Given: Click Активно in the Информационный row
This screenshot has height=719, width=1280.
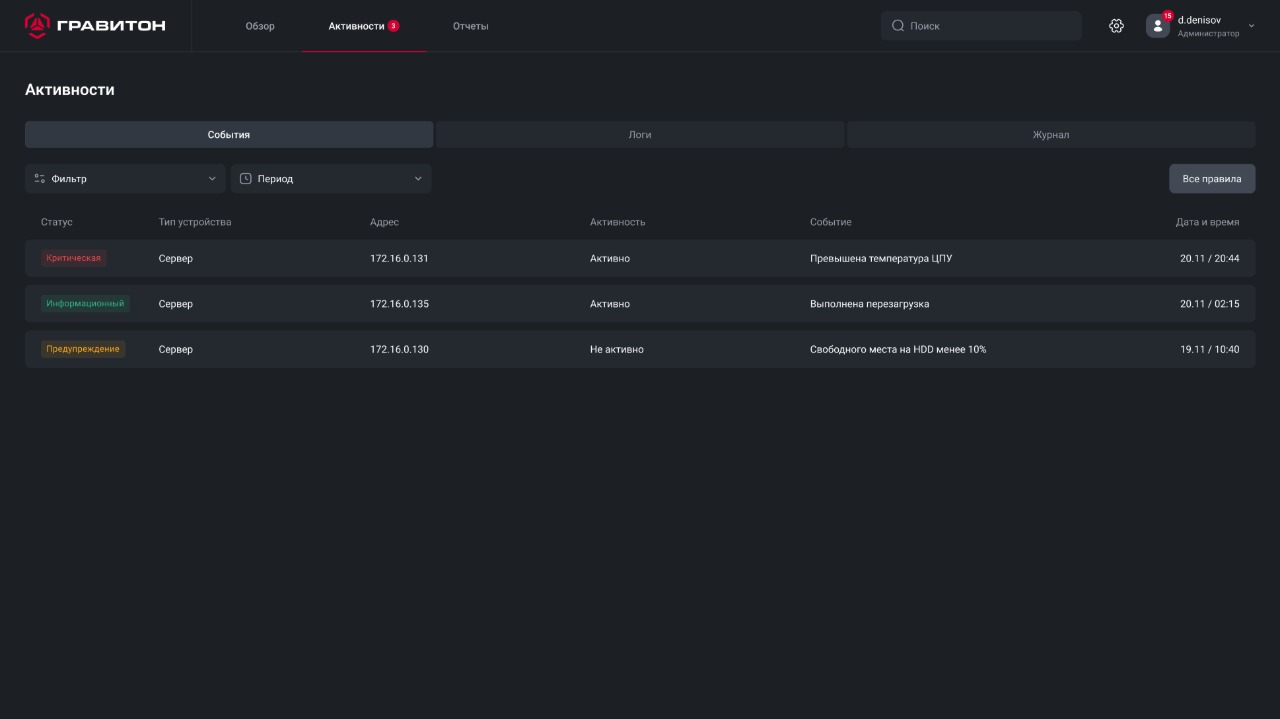Looking at the screenshot, I should [610, 304].
